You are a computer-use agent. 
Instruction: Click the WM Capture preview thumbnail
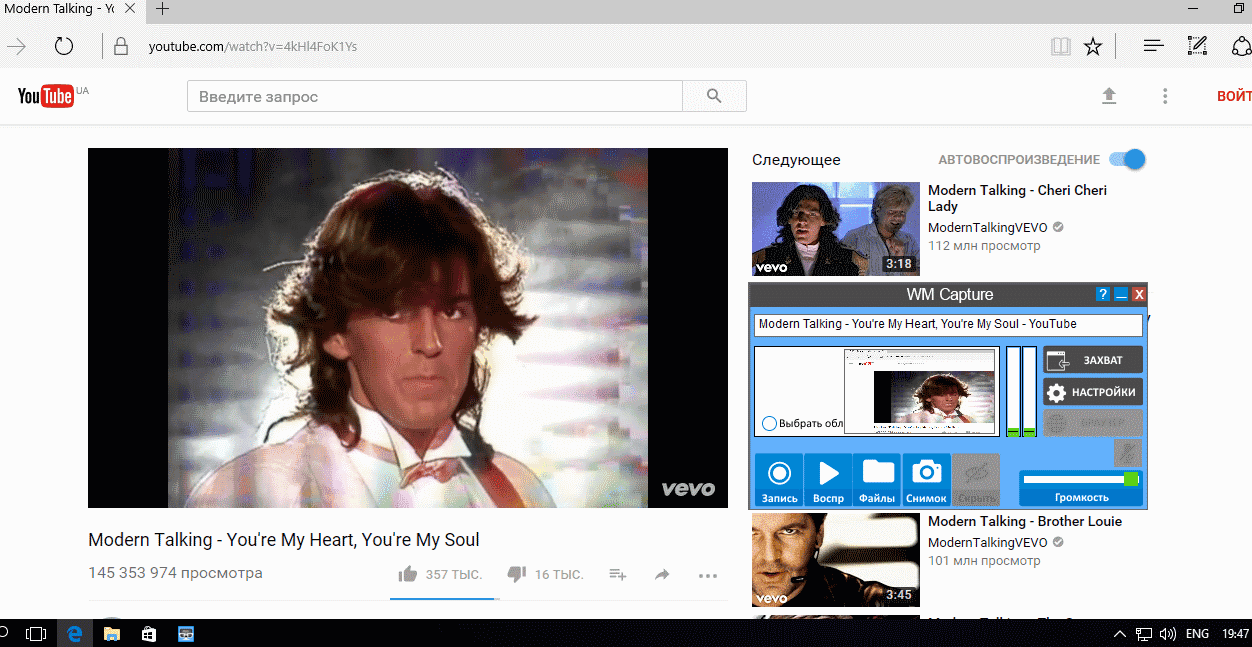tap(921, 391)
